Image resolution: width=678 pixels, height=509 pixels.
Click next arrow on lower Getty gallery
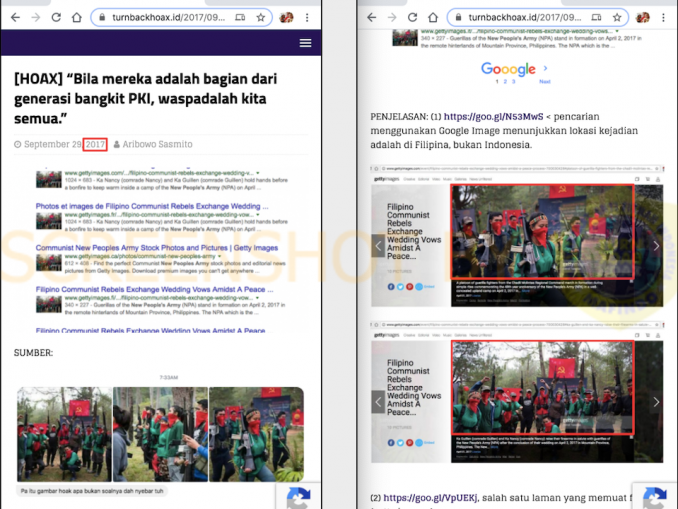[x=656, y=402]
